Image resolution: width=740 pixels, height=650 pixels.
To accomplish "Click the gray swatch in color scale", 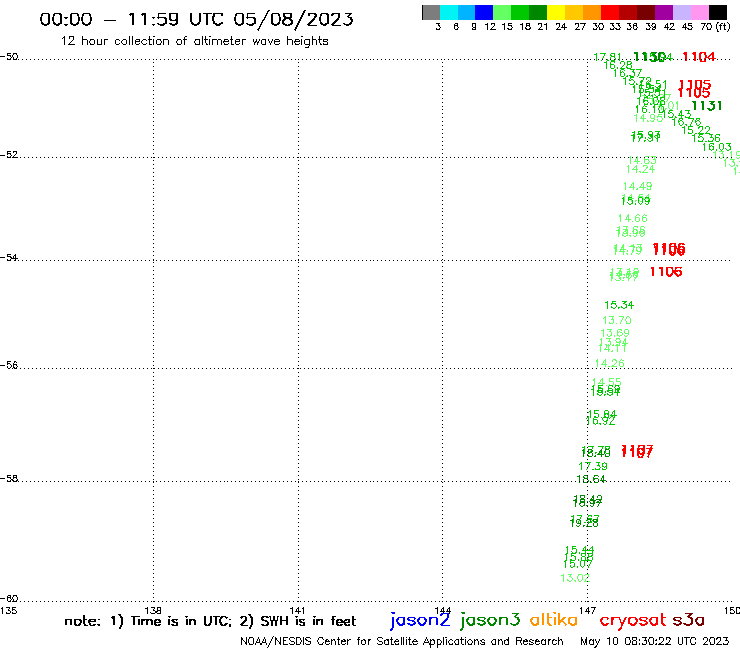I will 431,12.
